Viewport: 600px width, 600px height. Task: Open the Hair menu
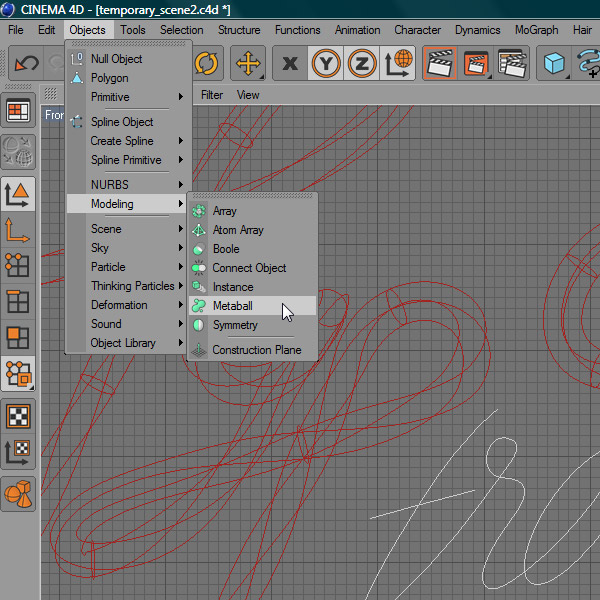click(582, 30)
